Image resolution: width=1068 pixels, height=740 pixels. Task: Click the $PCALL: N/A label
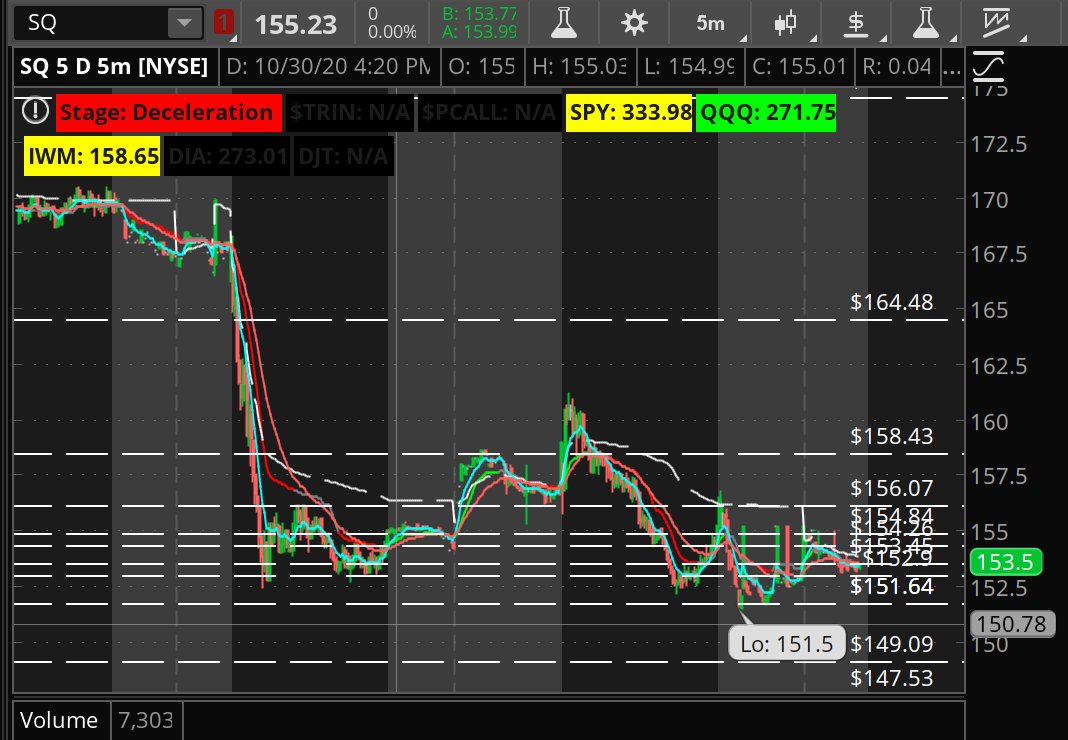click(488, 112)
